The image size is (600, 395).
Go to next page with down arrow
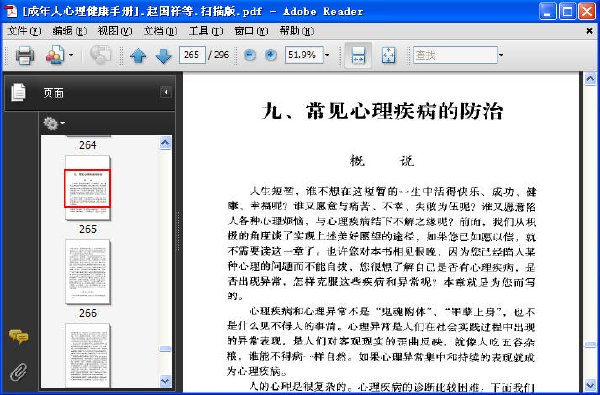[163, 56]
